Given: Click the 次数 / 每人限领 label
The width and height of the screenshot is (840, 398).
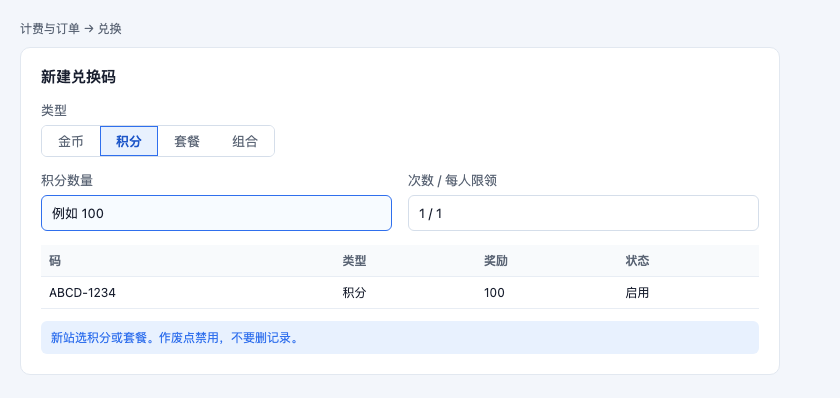Looking at the screenshot, I should click(452, 181).
